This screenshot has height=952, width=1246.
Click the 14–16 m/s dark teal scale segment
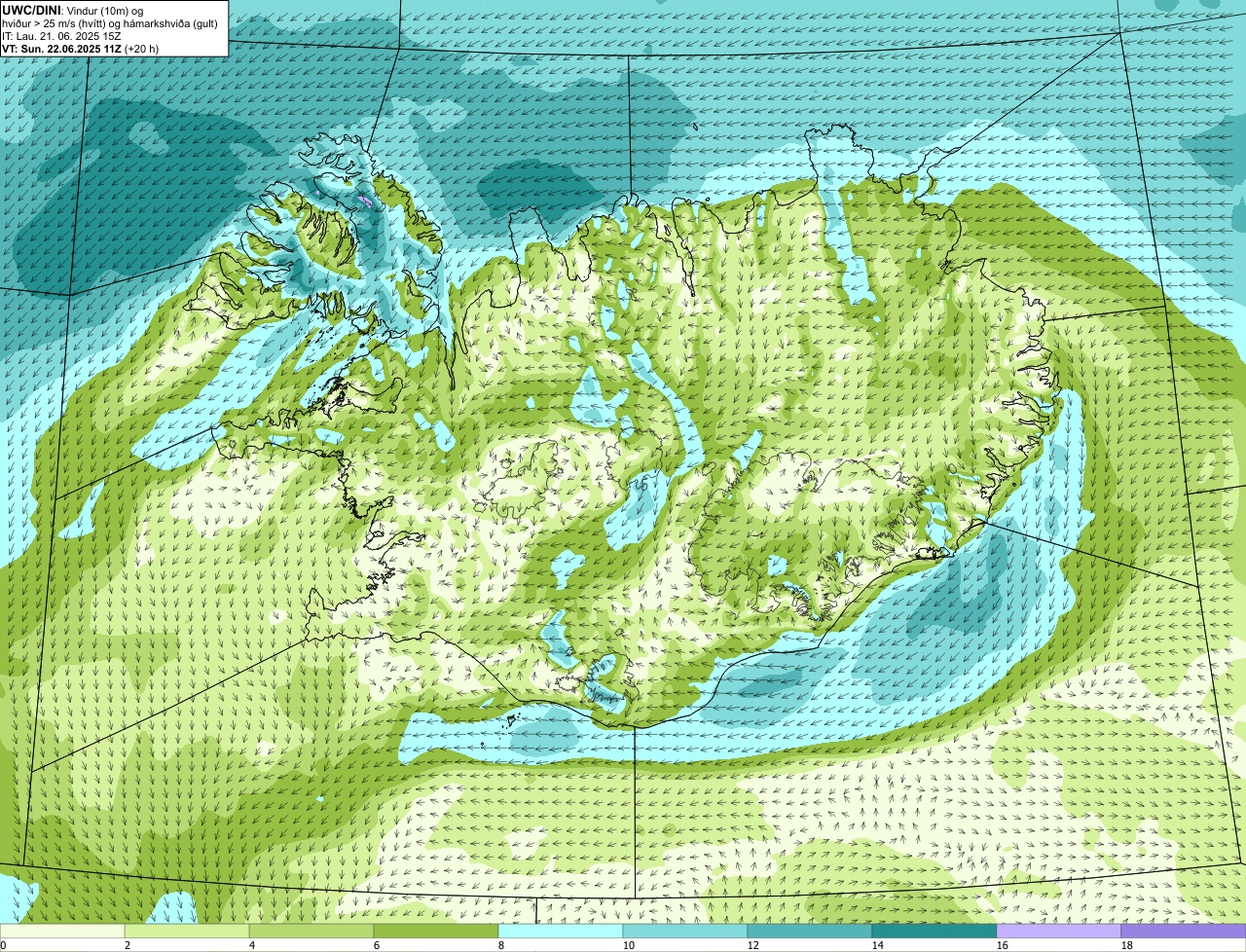[934, 931]
